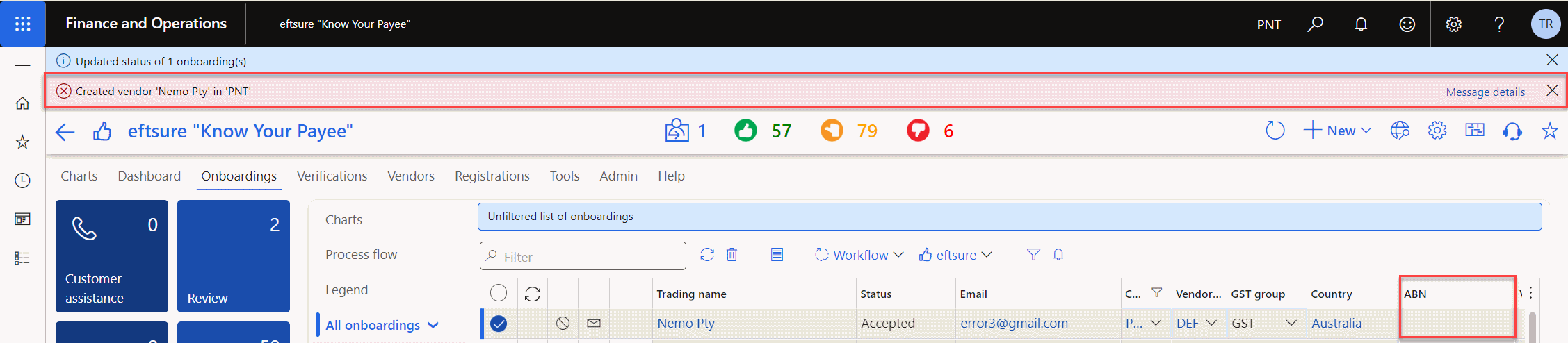The height and width of the screenshot is (343, 1568).
Task: Click the error3@gmail.com email link
Action: pos(1014,324)
